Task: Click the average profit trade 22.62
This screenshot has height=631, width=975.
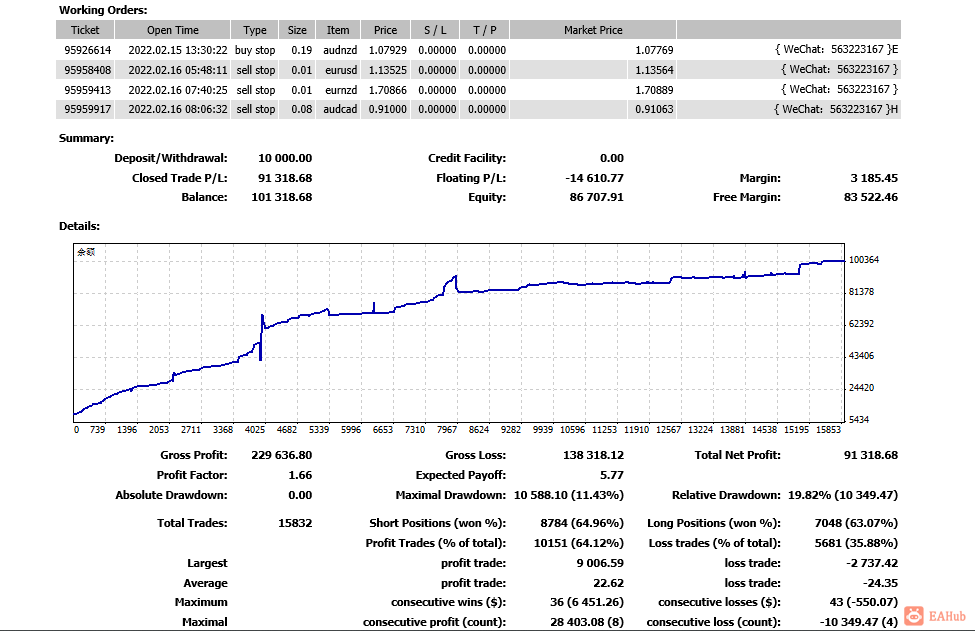Action: (609, 583)
